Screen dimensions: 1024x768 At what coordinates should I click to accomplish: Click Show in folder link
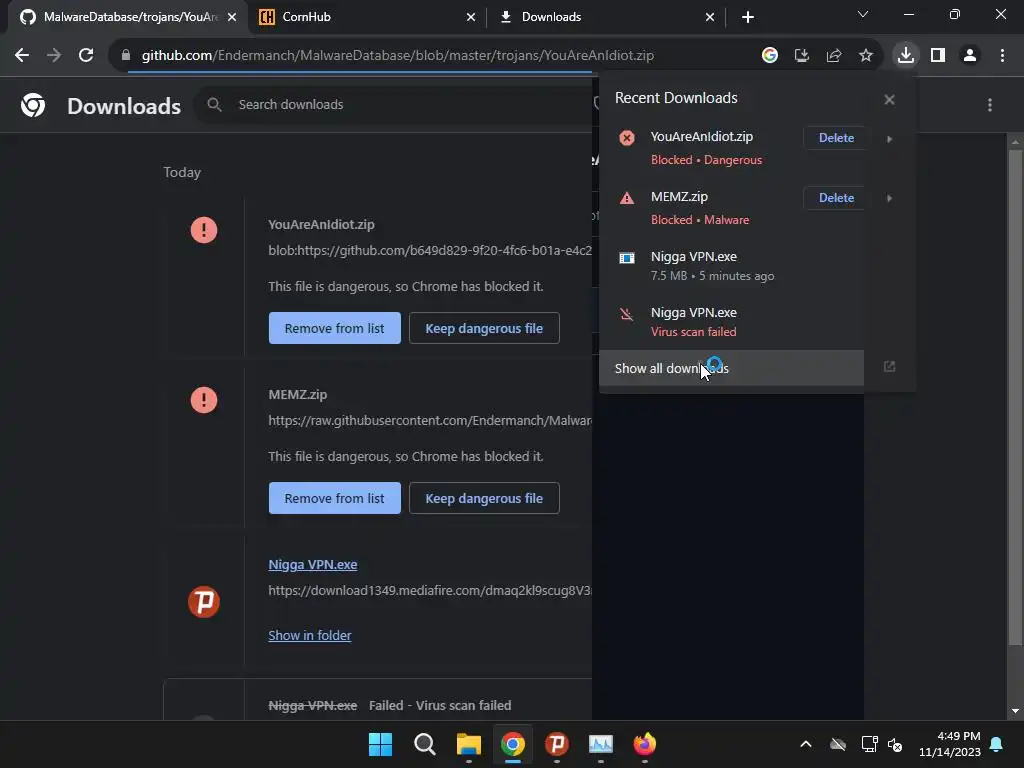[310, 635]
